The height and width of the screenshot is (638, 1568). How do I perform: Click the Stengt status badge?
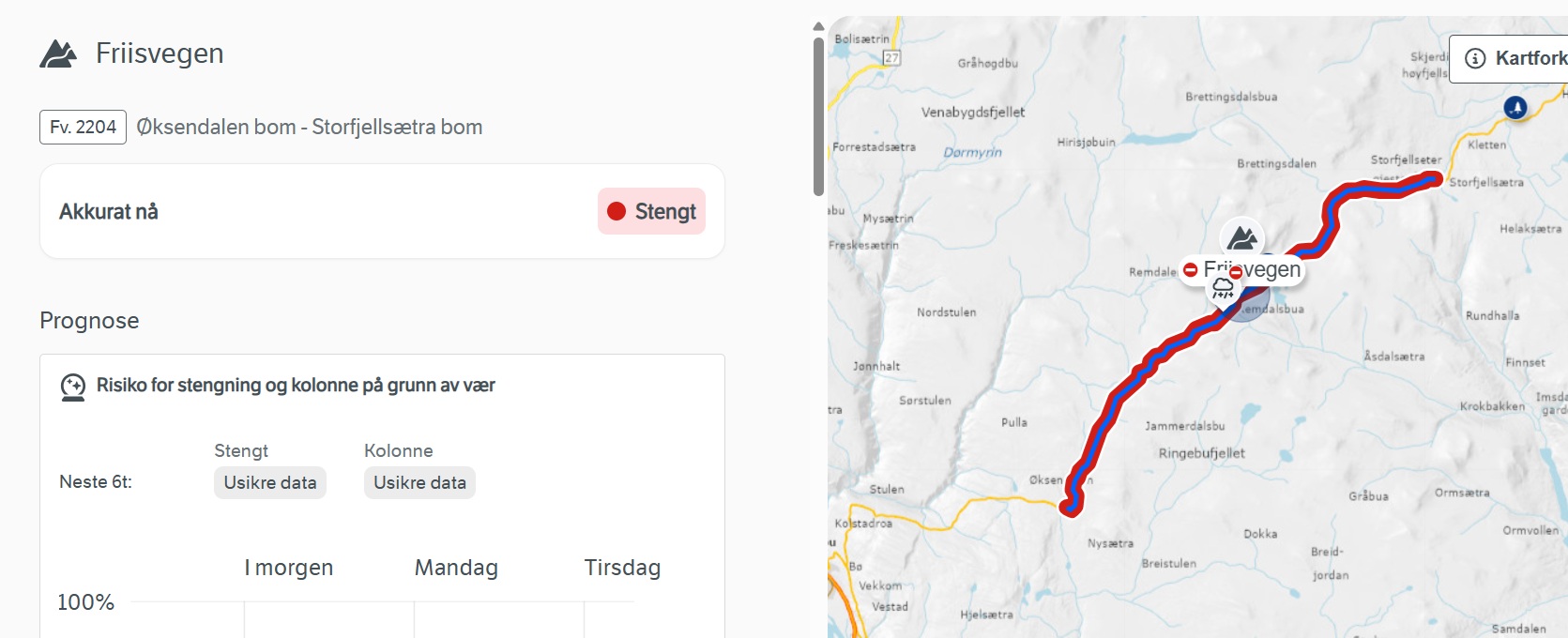click(x=652, y=211)
